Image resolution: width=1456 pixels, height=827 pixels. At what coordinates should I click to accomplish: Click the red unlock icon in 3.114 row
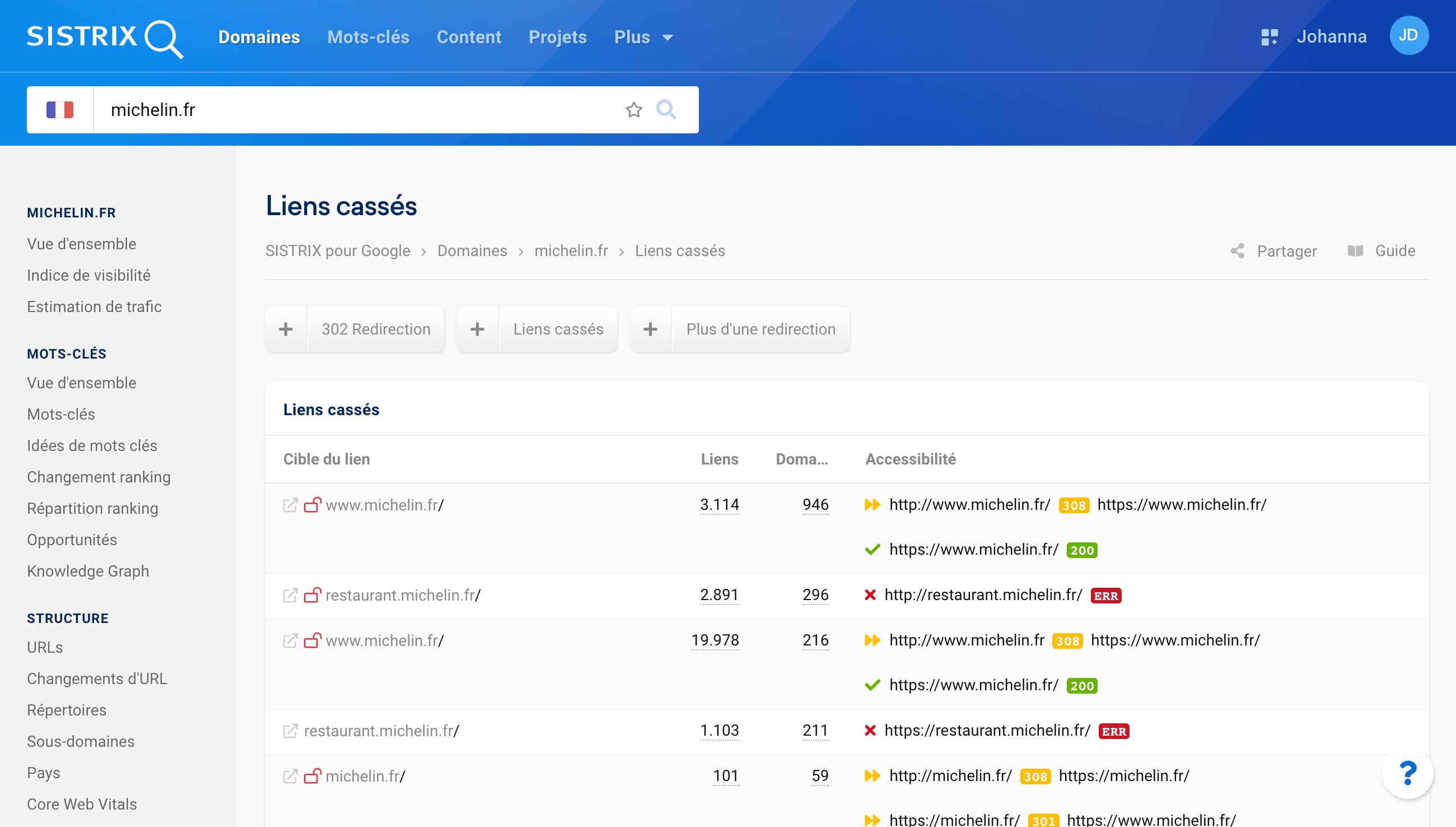point(313,504)
